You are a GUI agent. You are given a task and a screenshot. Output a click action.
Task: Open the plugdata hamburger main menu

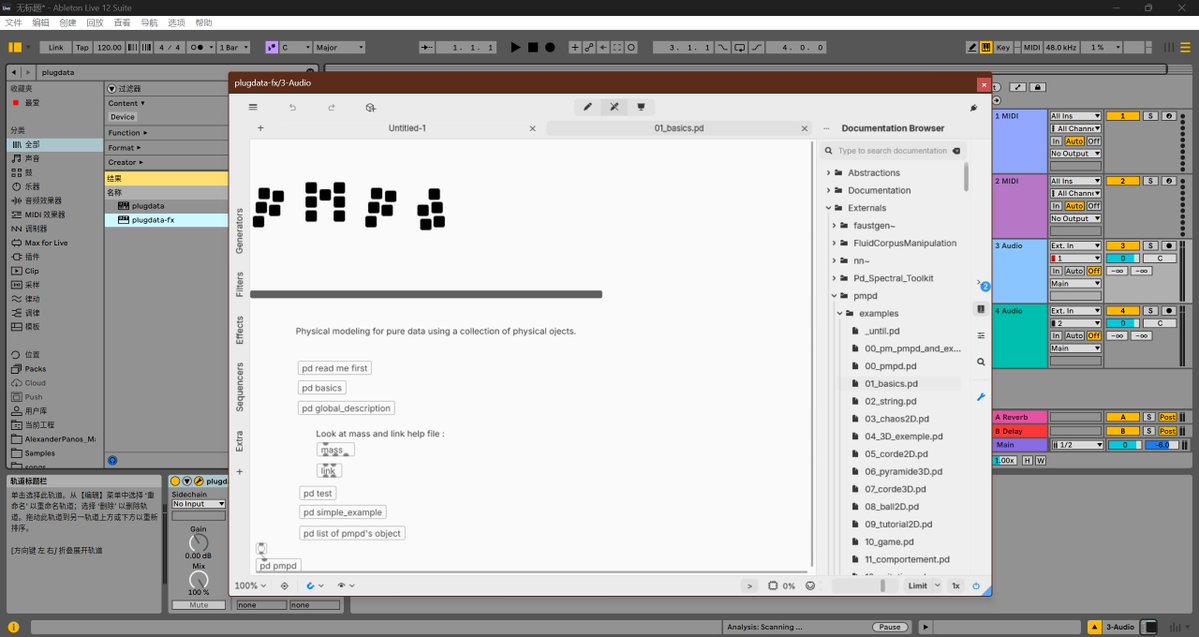pyautogui.click(x=253, y=107)
